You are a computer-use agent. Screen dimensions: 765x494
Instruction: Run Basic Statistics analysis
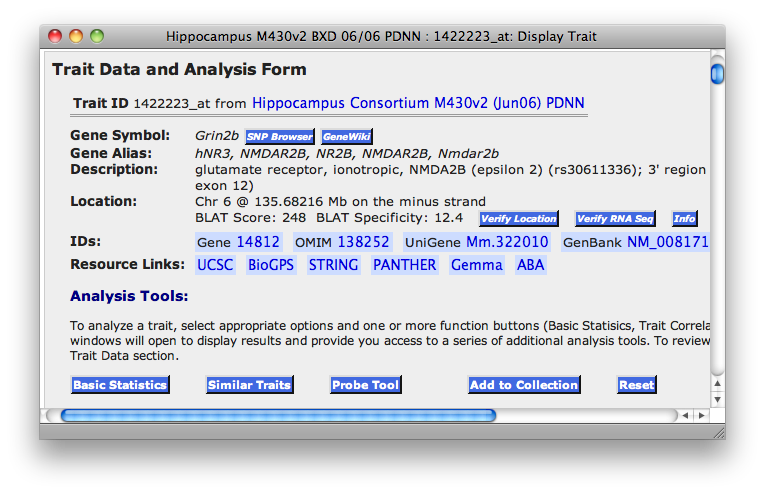tap(120, 385)
